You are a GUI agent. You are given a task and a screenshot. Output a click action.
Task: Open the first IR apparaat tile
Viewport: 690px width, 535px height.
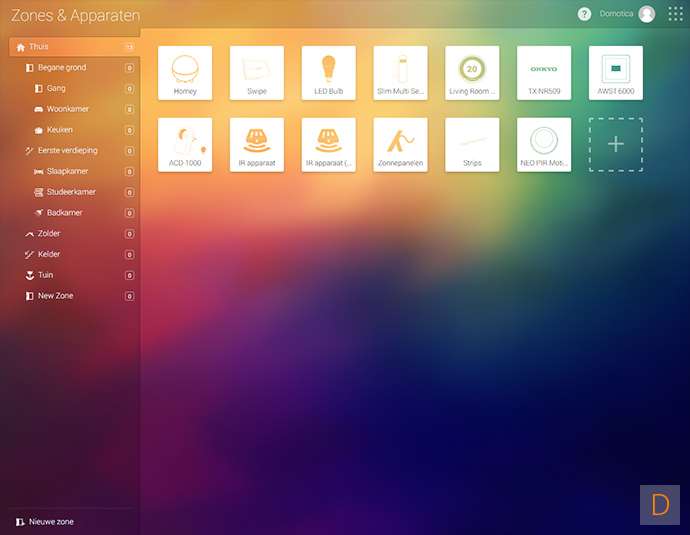[257, 145]
